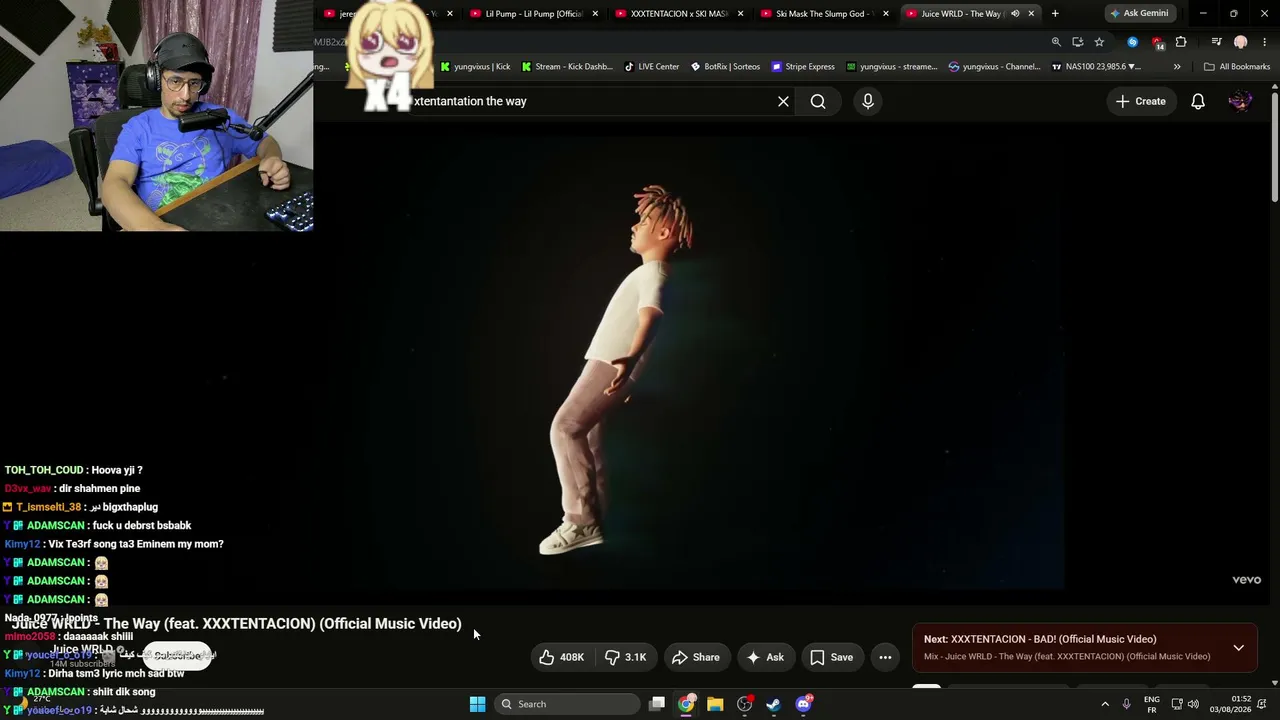Show hidden system tray icons
1280x720 pixels.
click(1105, 704)
